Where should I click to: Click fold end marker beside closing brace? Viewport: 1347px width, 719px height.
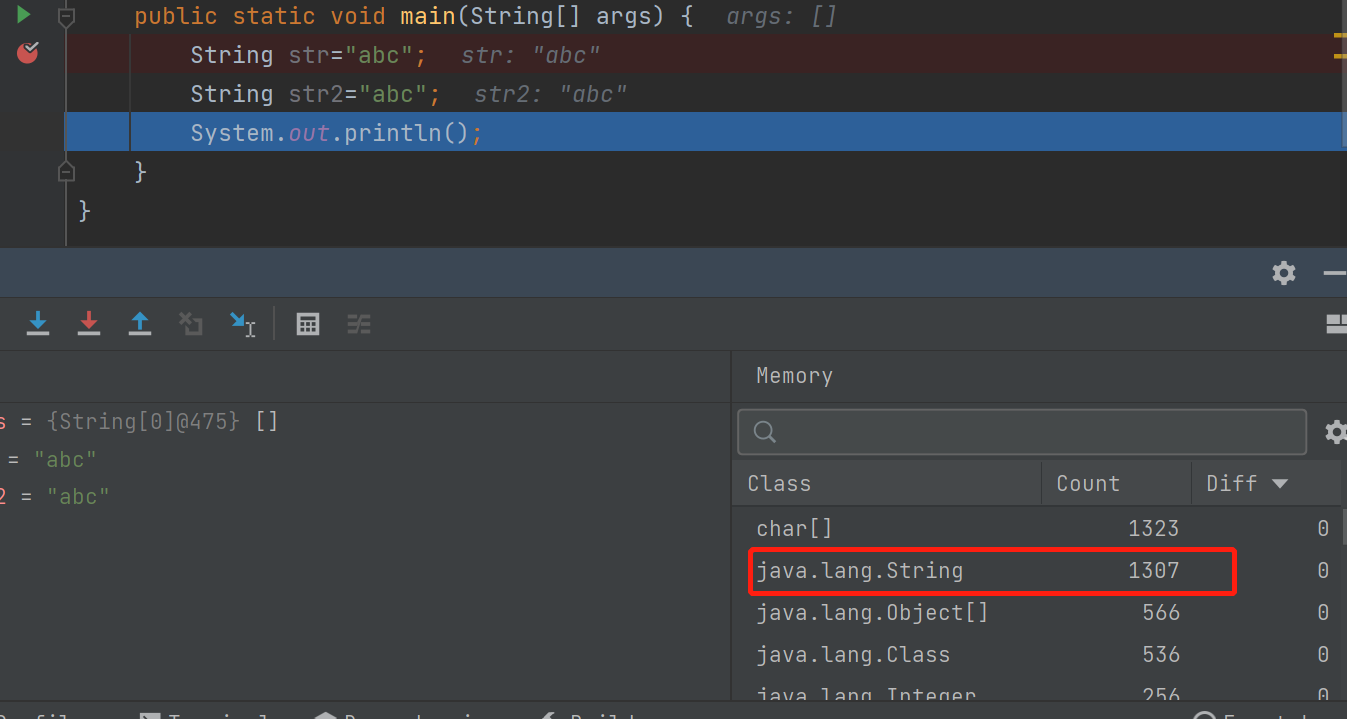tap(66, 172)
